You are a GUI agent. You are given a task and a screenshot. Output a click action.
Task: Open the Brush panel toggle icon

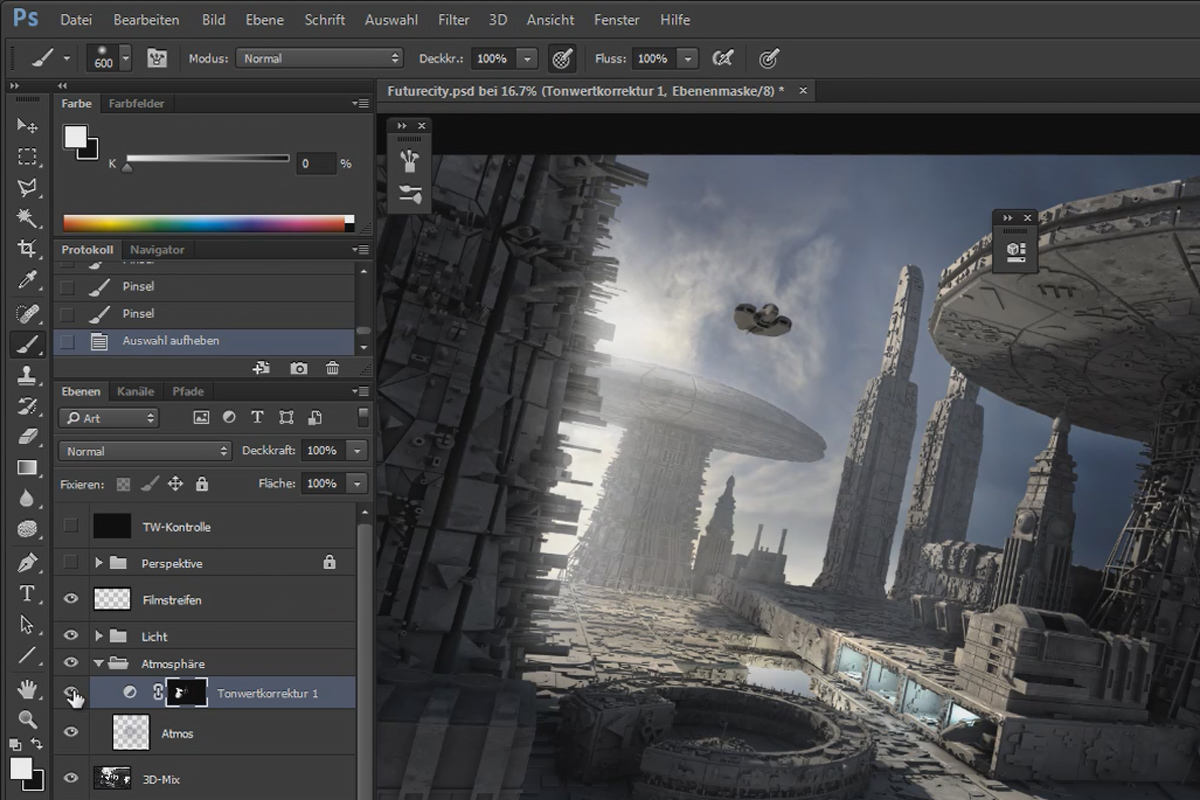[157, 58]
